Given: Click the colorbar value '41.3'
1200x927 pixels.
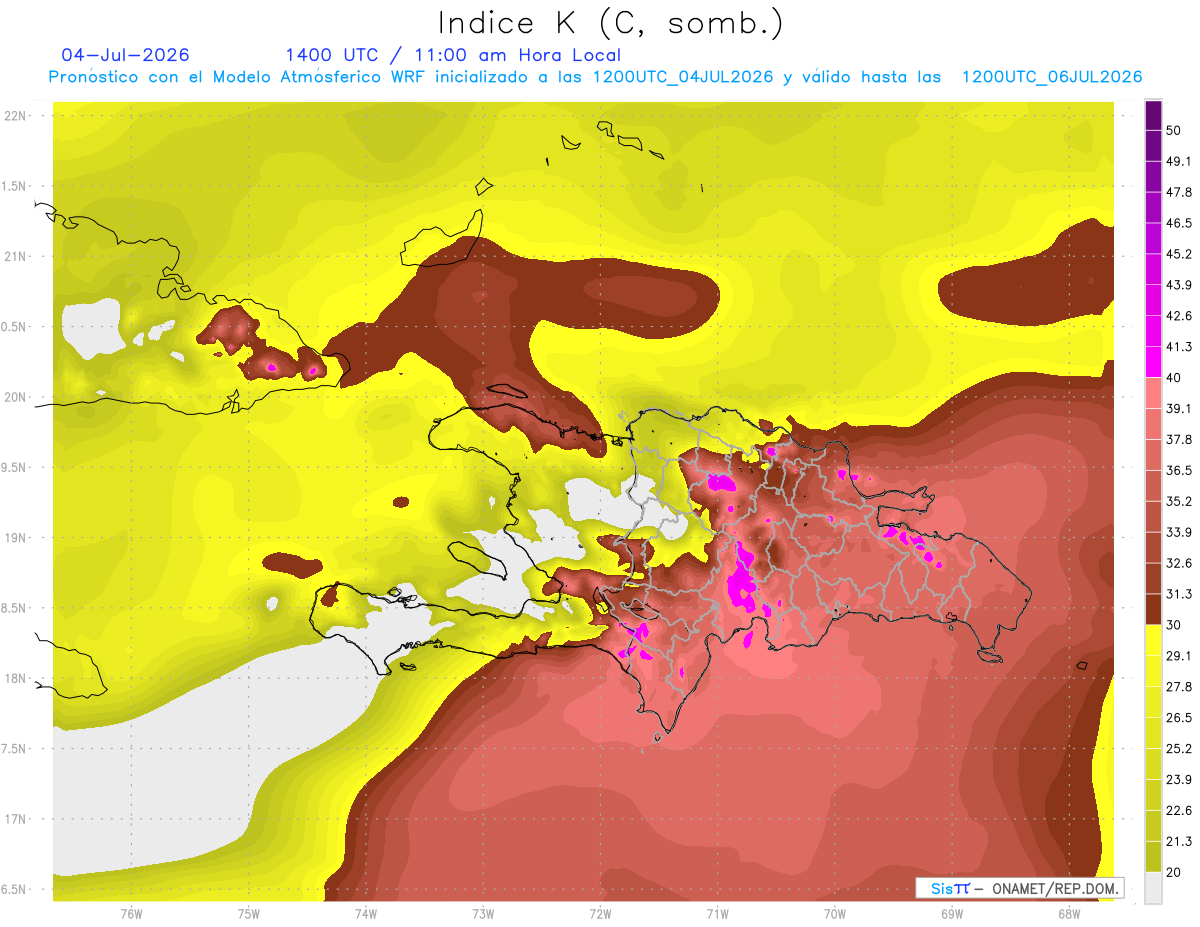Looking at the screenshot, I should click(x=1178, y=347).
